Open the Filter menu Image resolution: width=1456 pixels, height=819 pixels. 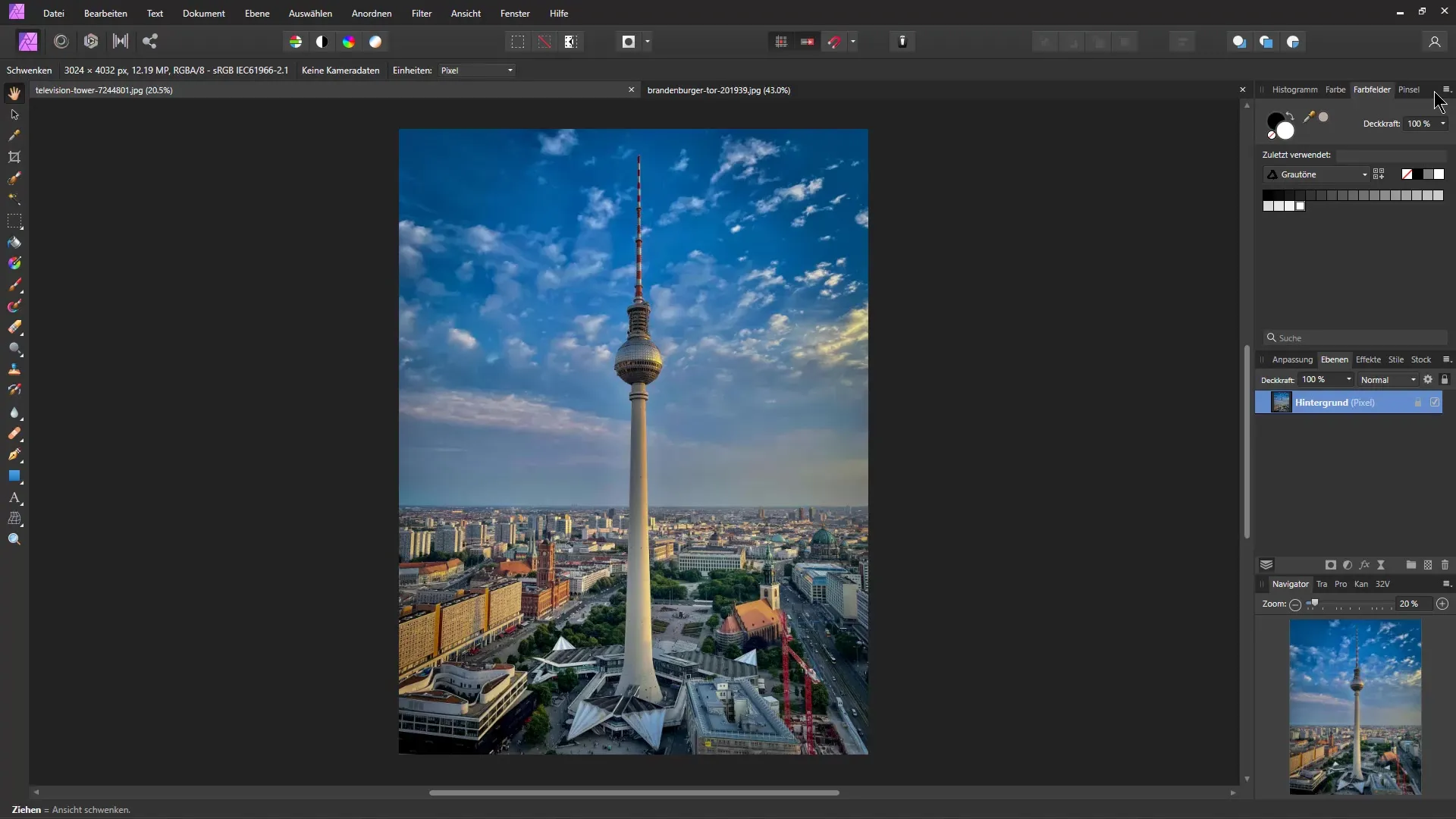click(422, 14)
